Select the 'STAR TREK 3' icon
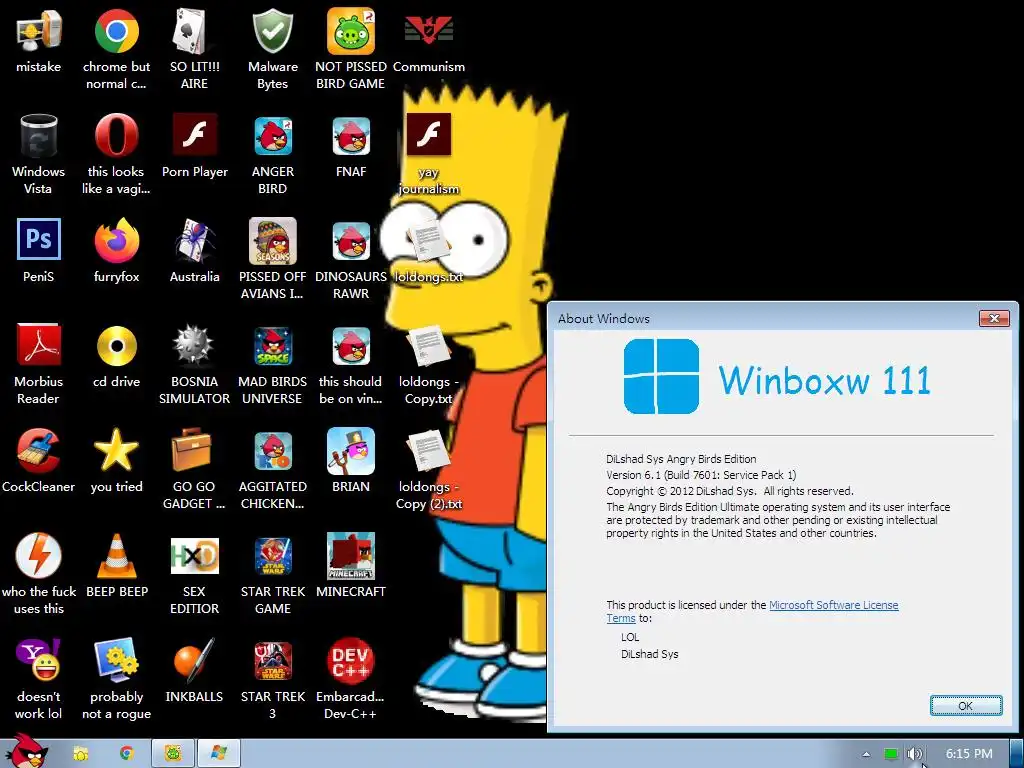 point(272,661)
